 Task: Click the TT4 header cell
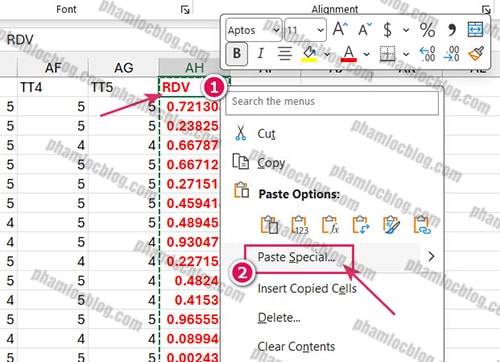[53, 87]
